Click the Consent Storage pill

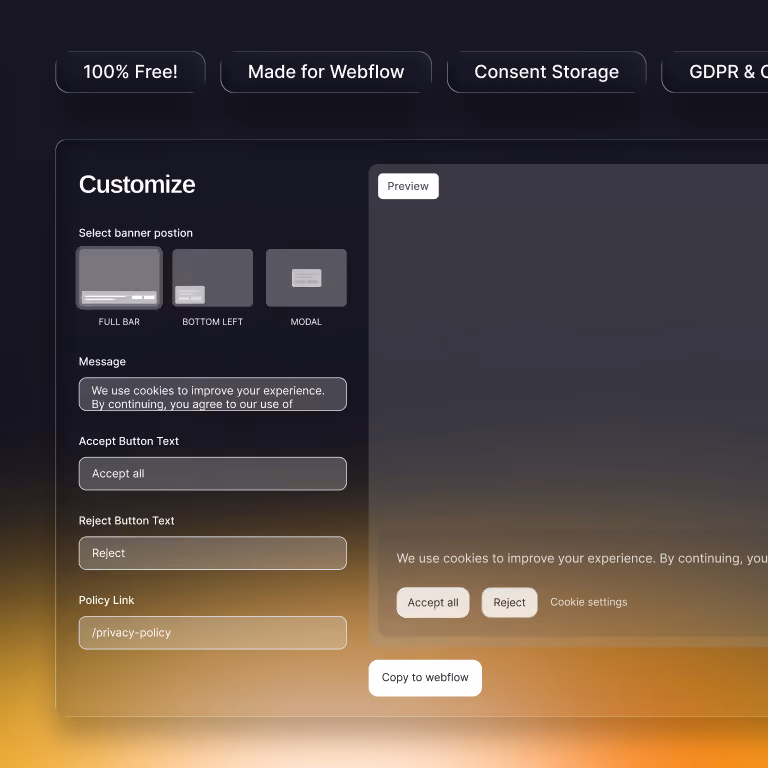coord(547,72)
